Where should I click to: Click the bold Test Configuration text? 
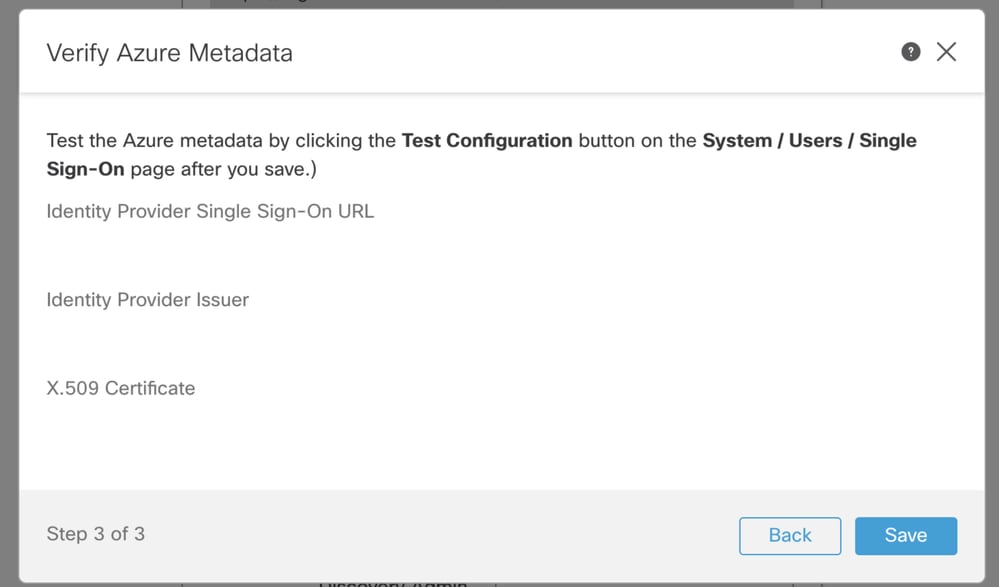pyautogui.click(x=487, y=140)
